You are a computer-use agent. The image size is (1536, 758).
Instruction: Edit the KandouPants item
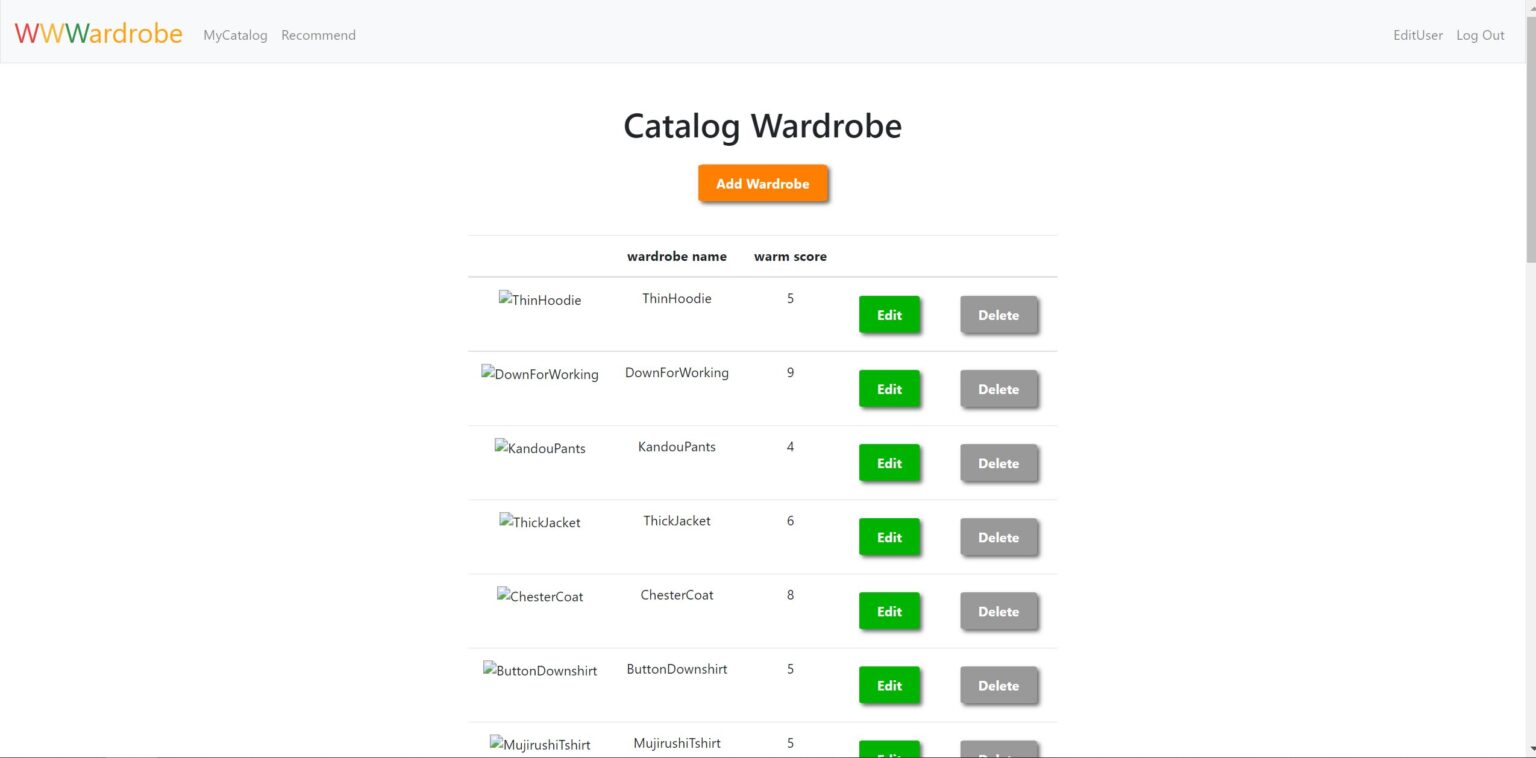[889, 463]
